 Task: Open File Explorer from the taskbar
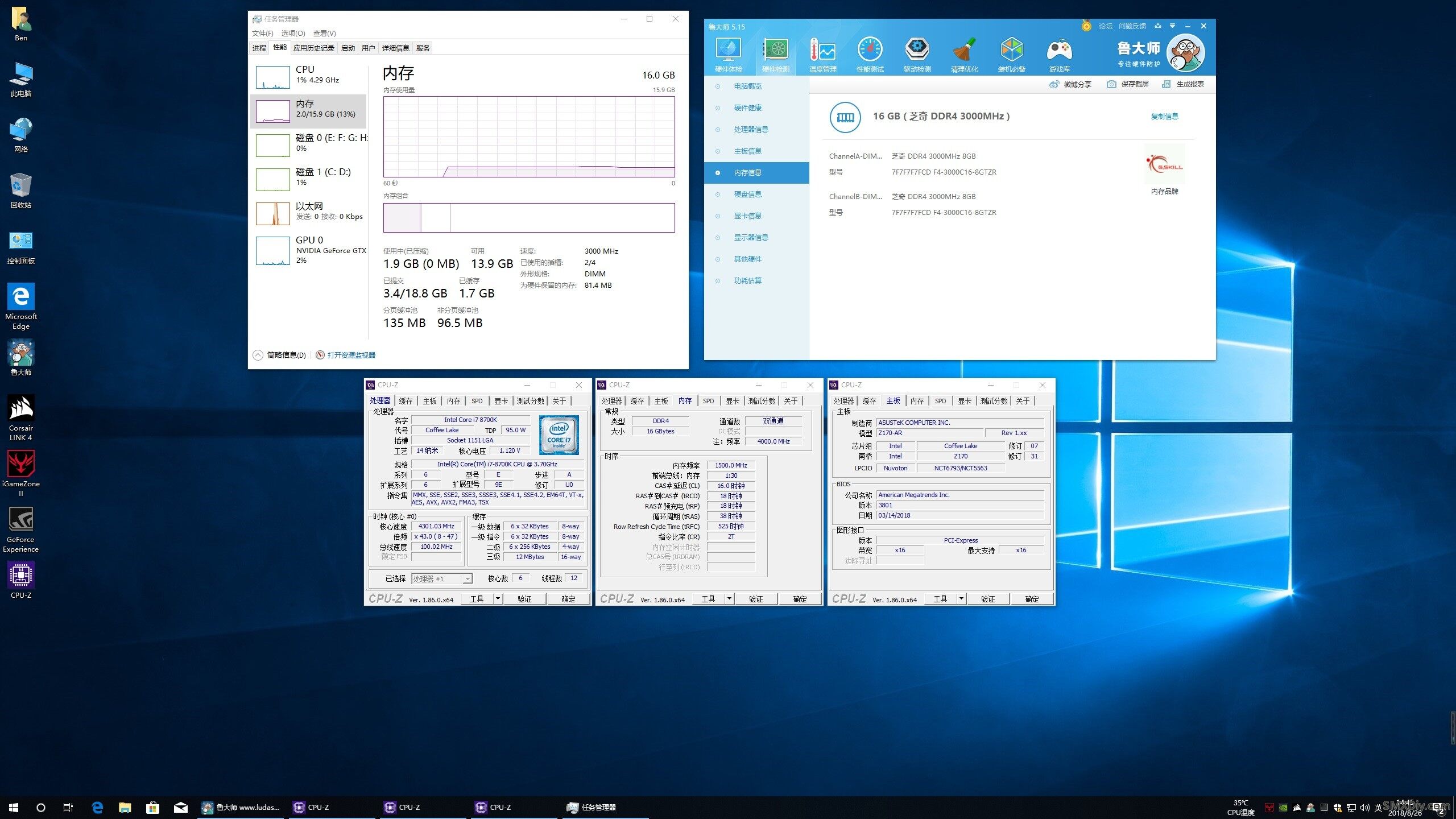125,807
